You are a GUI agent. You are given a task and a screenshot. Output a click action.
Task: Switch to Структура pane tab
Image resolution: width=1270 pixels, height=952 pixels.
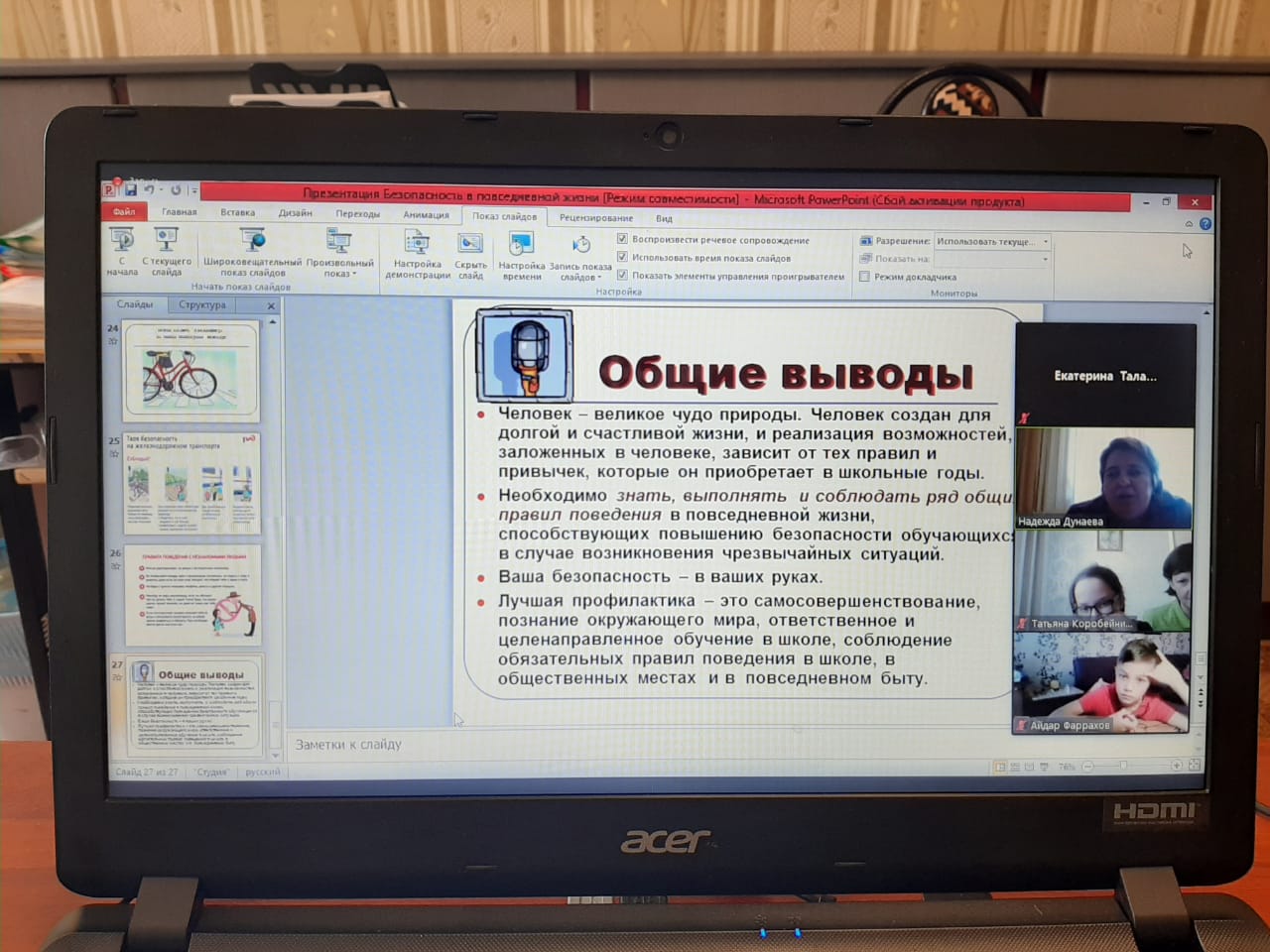(202, 304)
